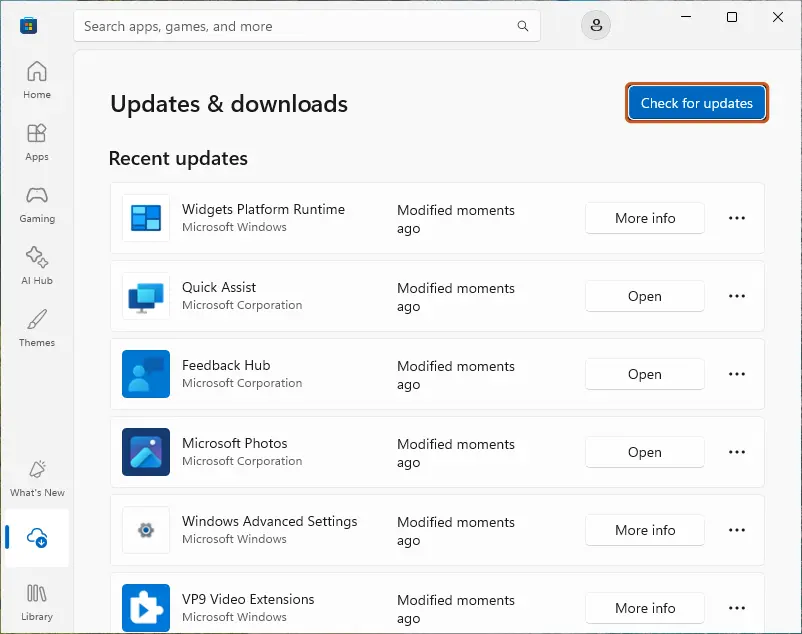Image resolution: width=802 pixels, height=634 pixels.
Task: Click the Widgets Platform Runtime app icon
Action: pyautogui.click(x=146, y=218)
